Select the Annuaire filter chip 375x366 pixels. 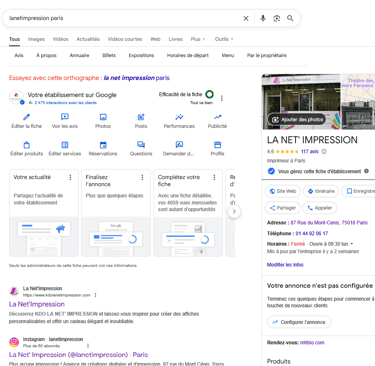(79, 55)
